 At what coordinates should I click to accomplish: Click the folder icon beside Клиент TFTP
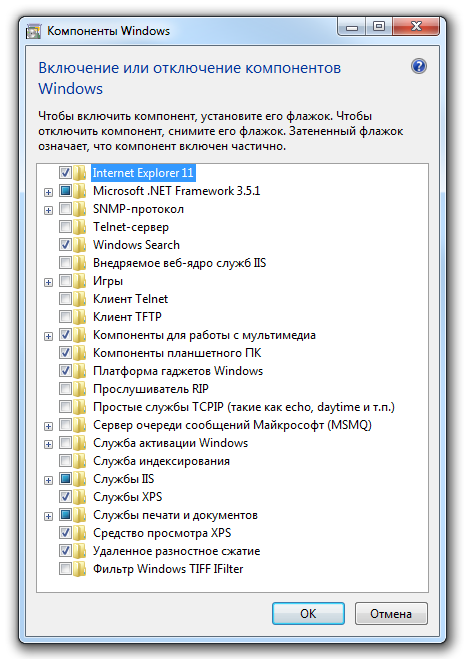click(x=79, y=316)
